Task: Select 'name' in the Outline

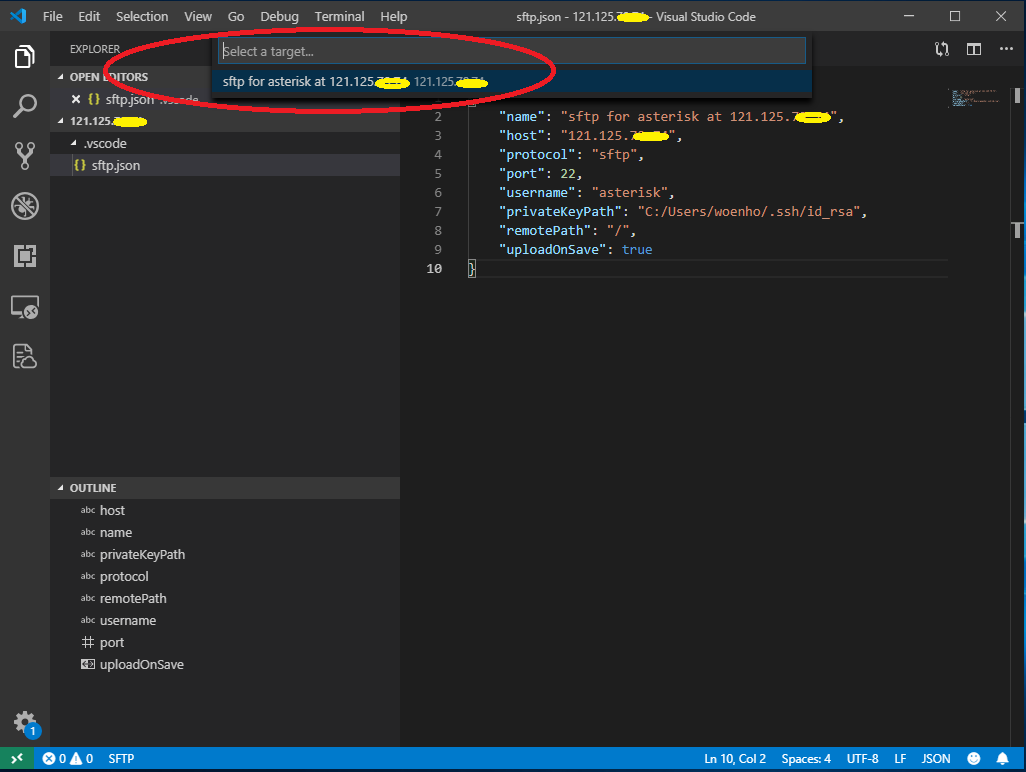Action: [x=116, y=533]
